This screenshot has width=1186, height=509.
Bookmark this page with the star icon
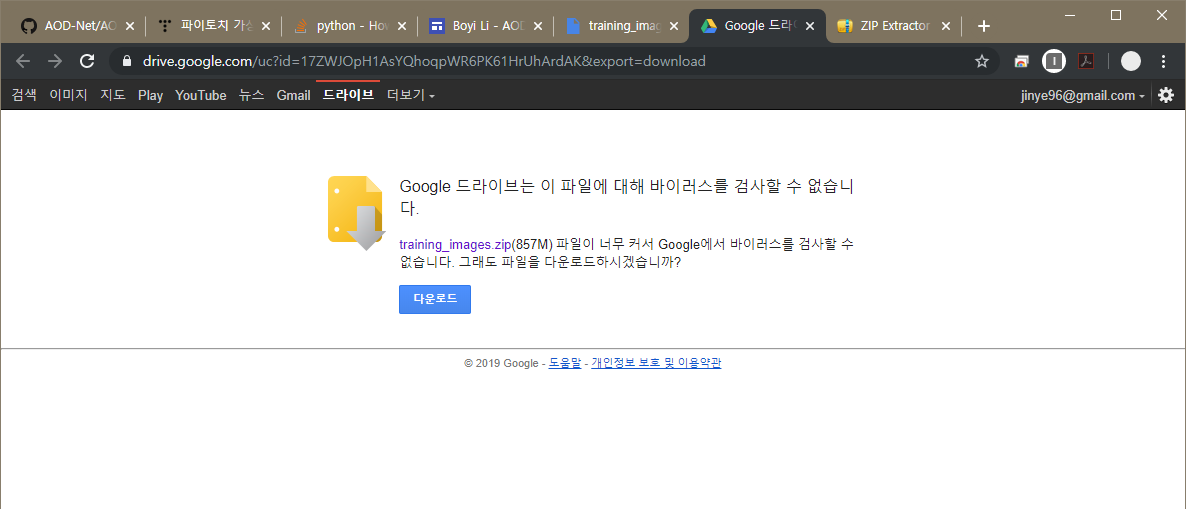[982, 61]
